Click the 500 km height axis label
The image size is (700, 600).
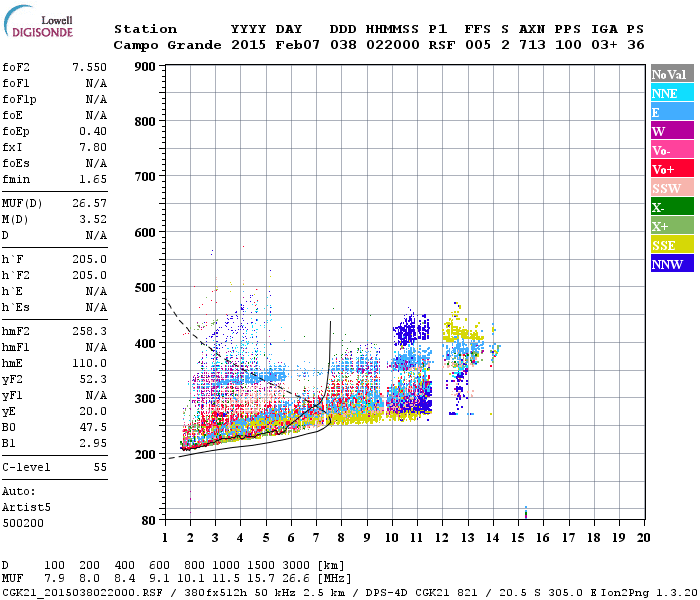[x=145, y=288]
